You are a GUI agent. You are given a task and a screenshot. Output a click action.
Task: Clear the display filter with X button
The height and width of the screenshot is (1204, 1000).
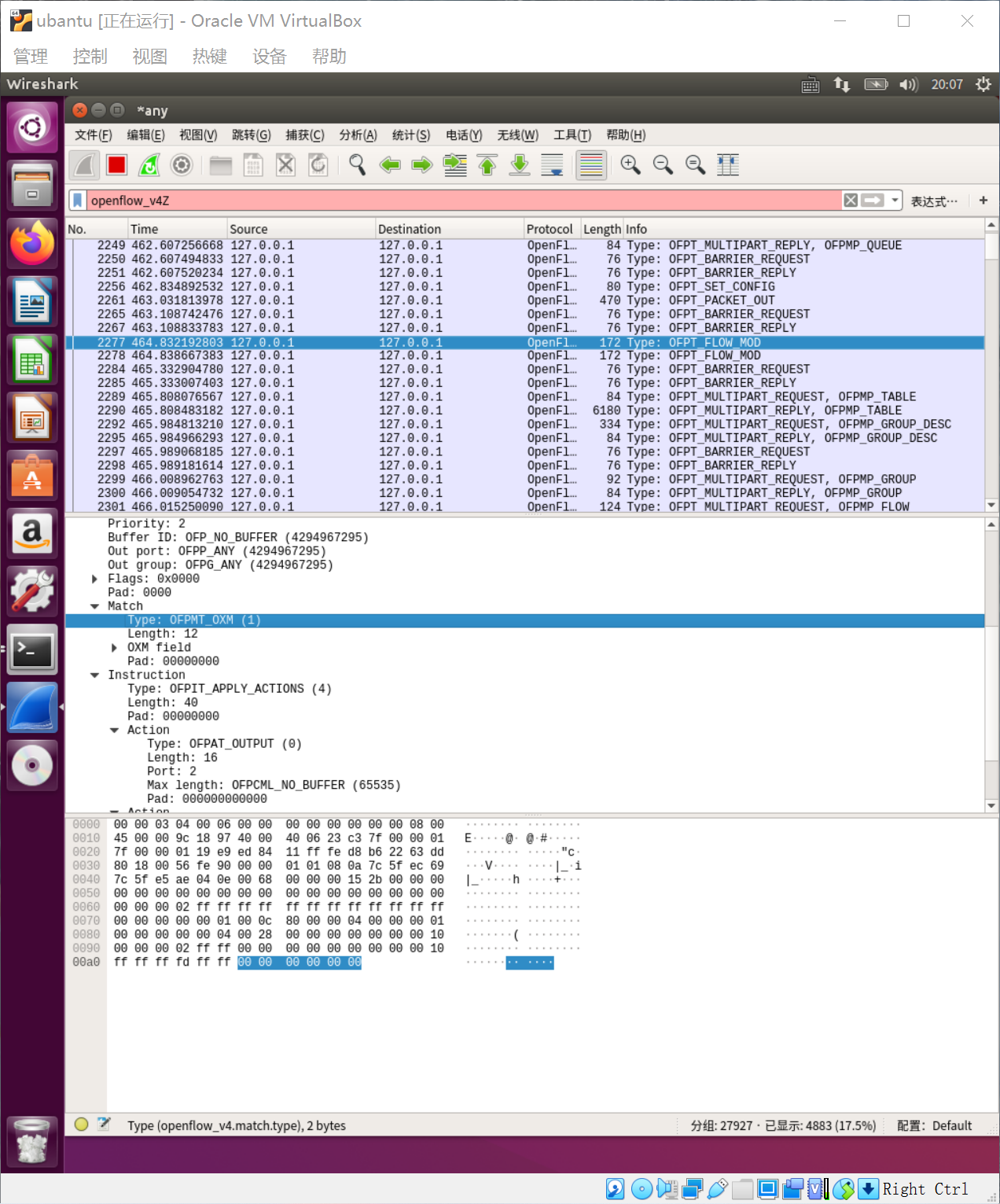[x=851, y=201]
